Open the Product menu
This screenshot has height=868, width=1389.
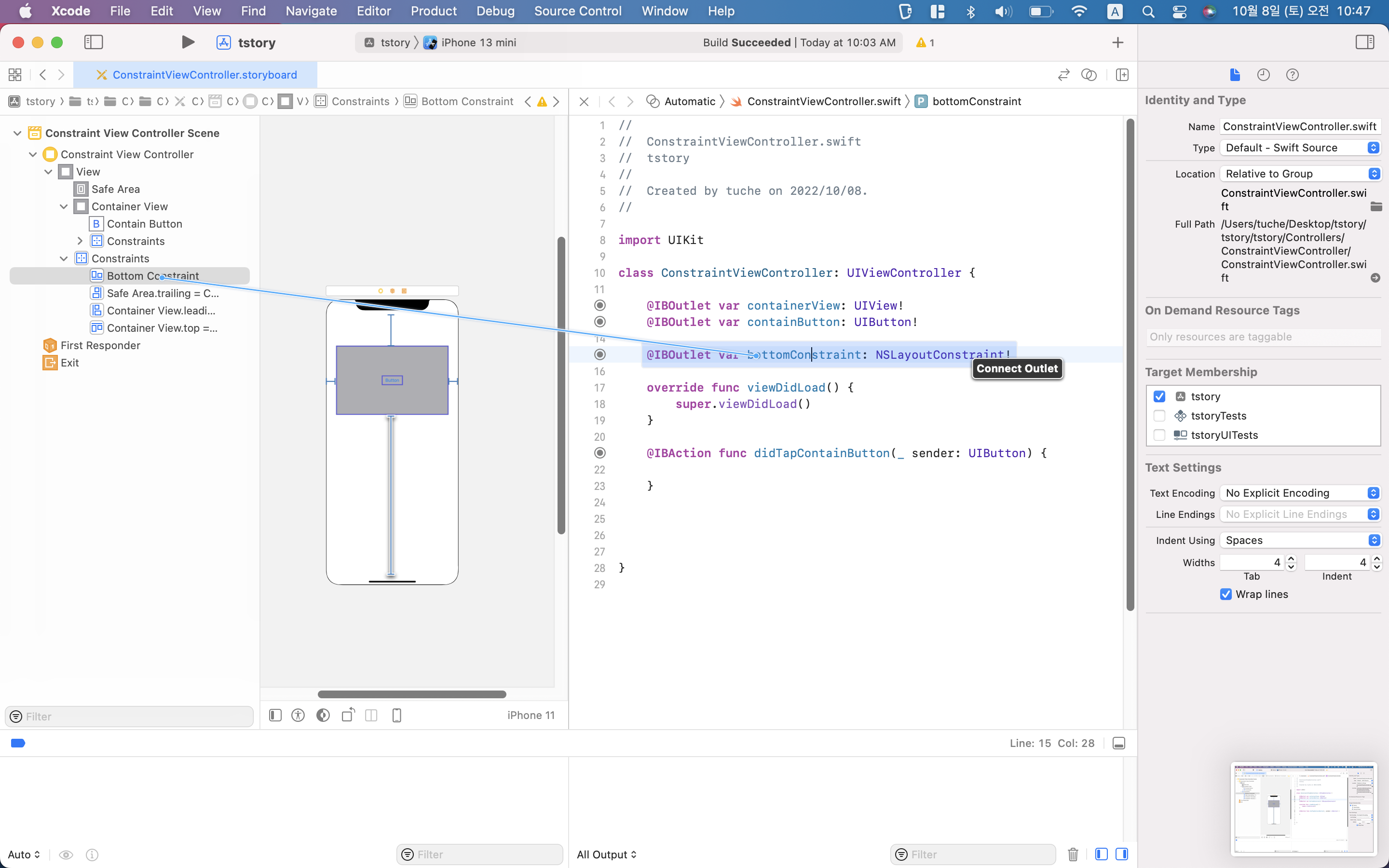[434, 11]
